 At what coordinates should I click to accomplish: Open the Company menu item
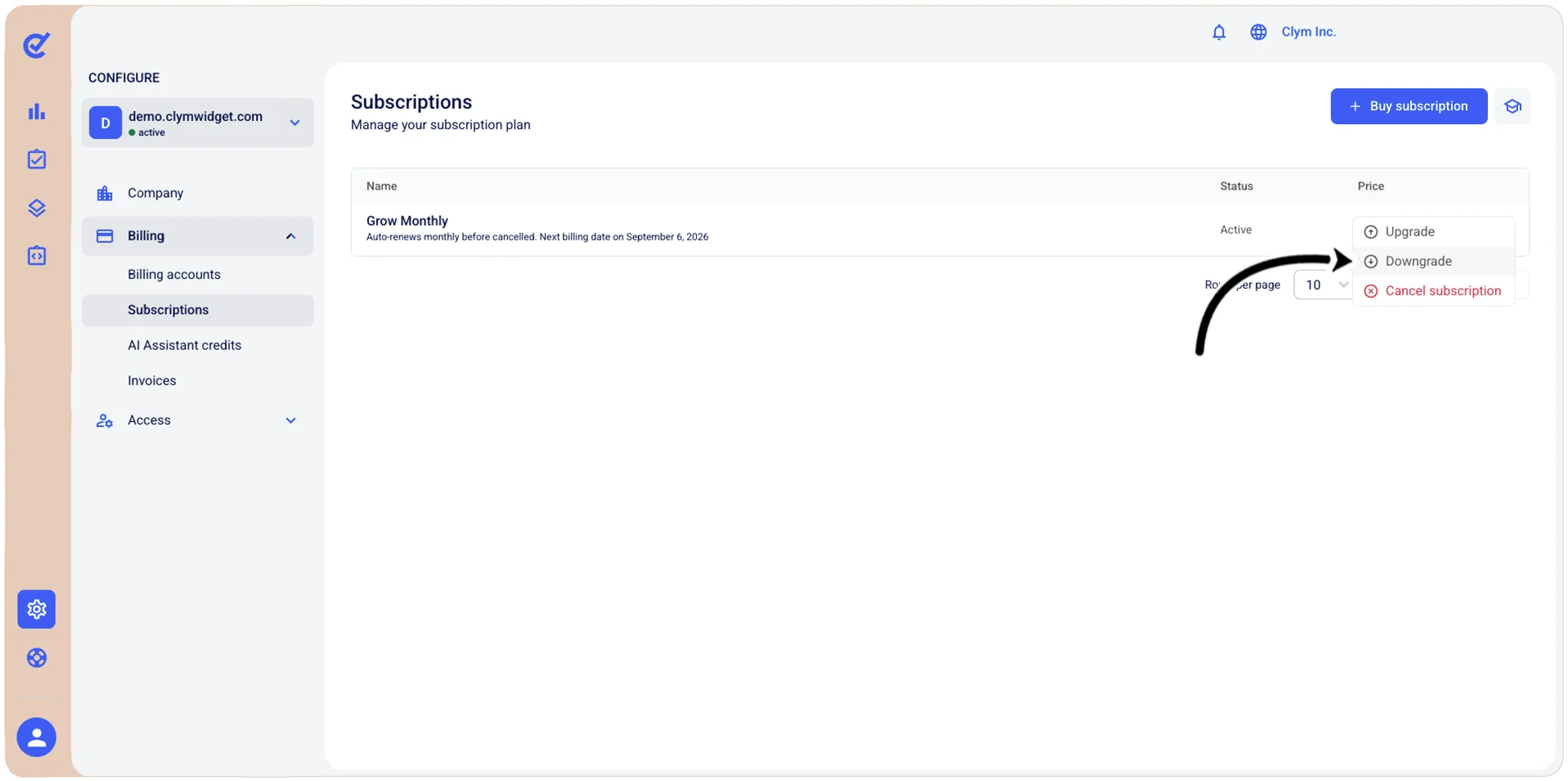(x=197, y=193)
